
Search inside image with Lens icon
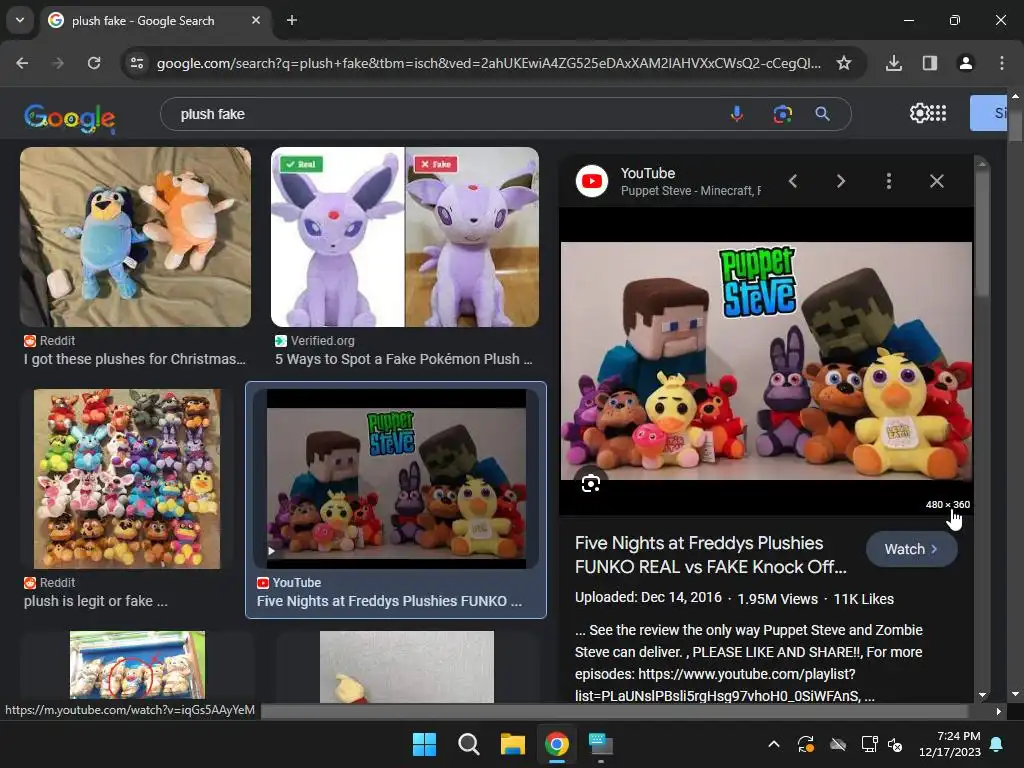591,483
